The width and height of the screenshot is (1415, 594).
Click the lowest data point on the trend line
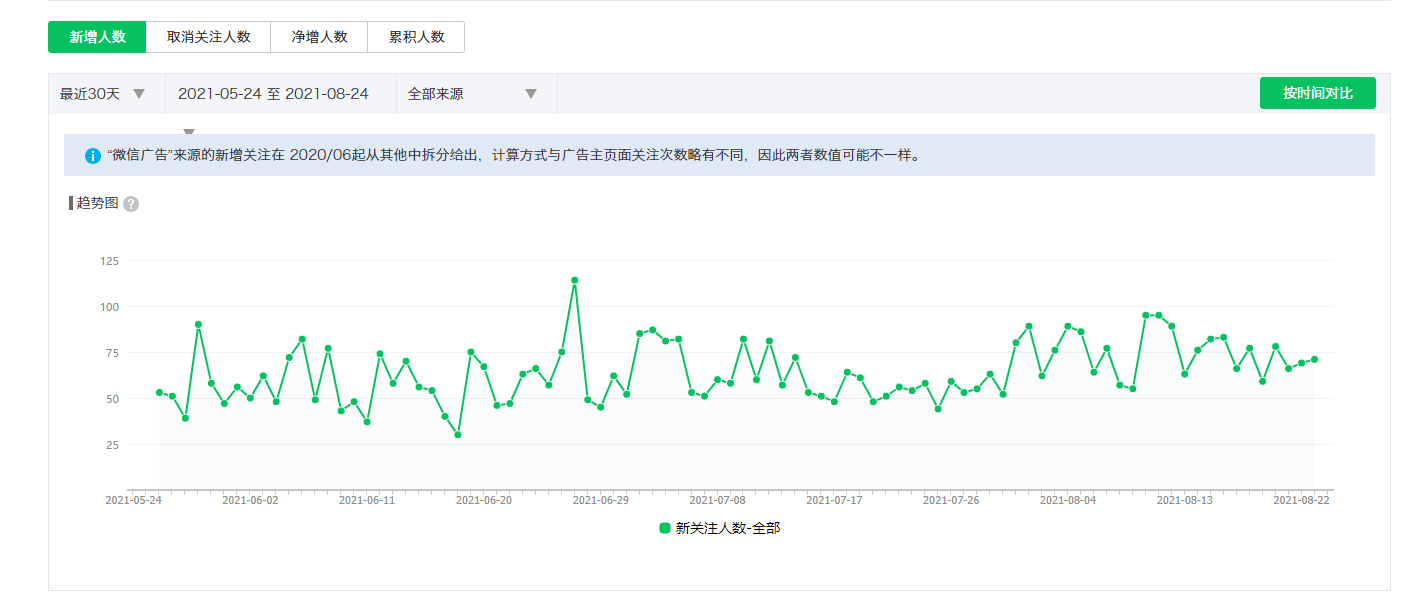click(458, 435)
